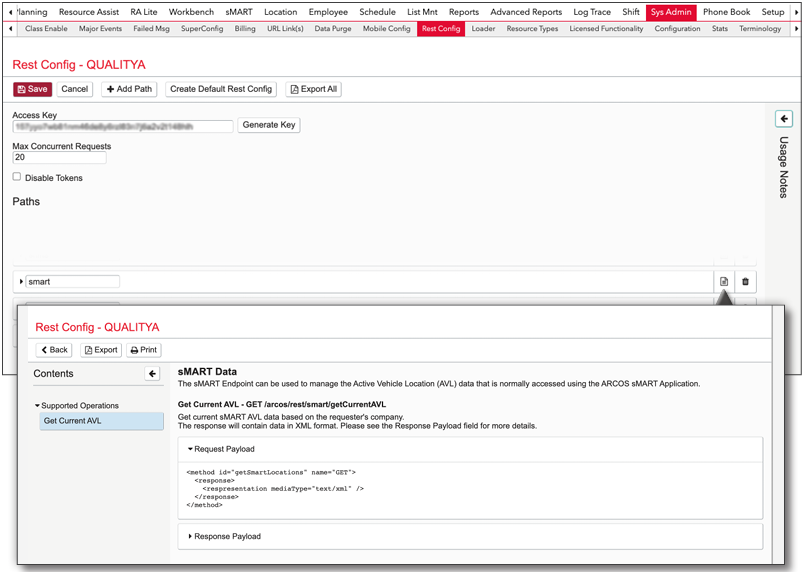Open the Reports menu
This screenshot has height=572, width=806.
pos(464,12)
